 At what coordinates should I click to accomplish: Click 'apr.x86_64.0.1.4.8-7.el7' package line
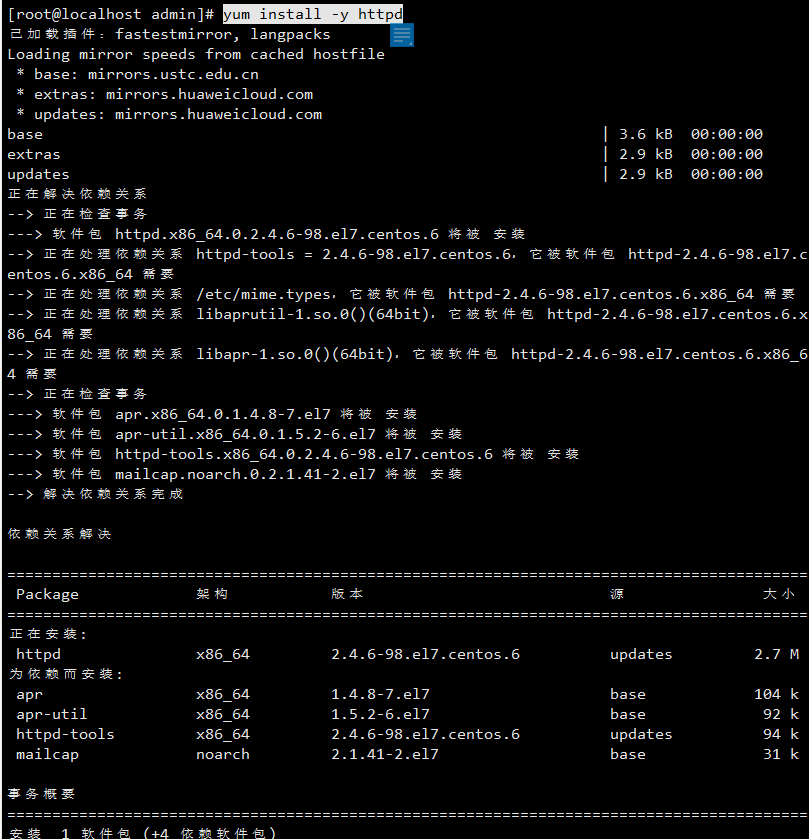coord(223,414)
